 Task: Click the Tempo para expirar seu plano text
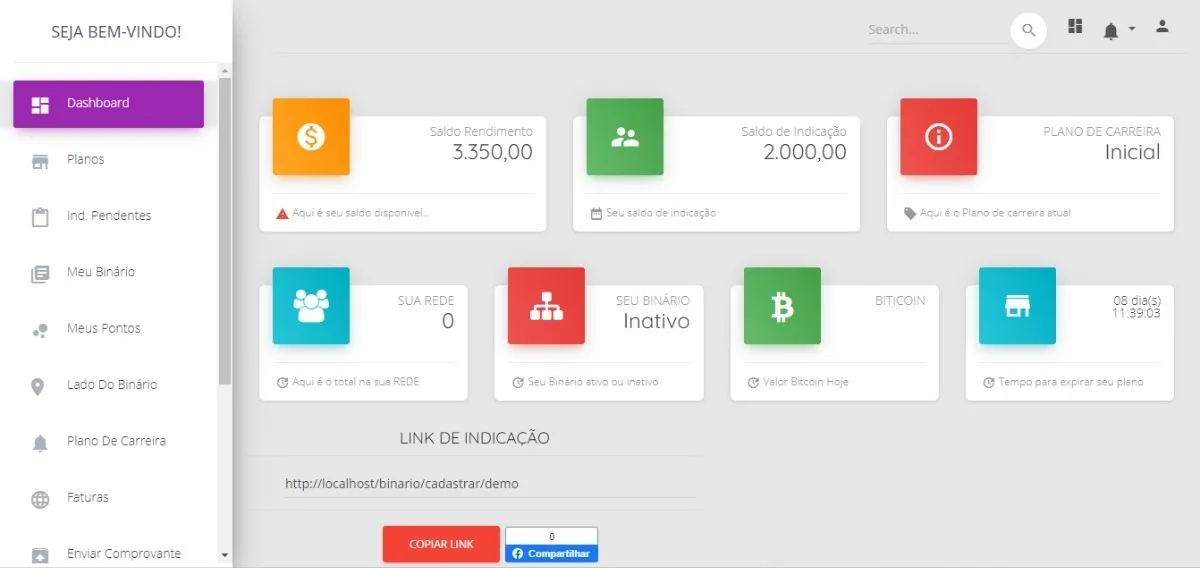[1070, 382]
